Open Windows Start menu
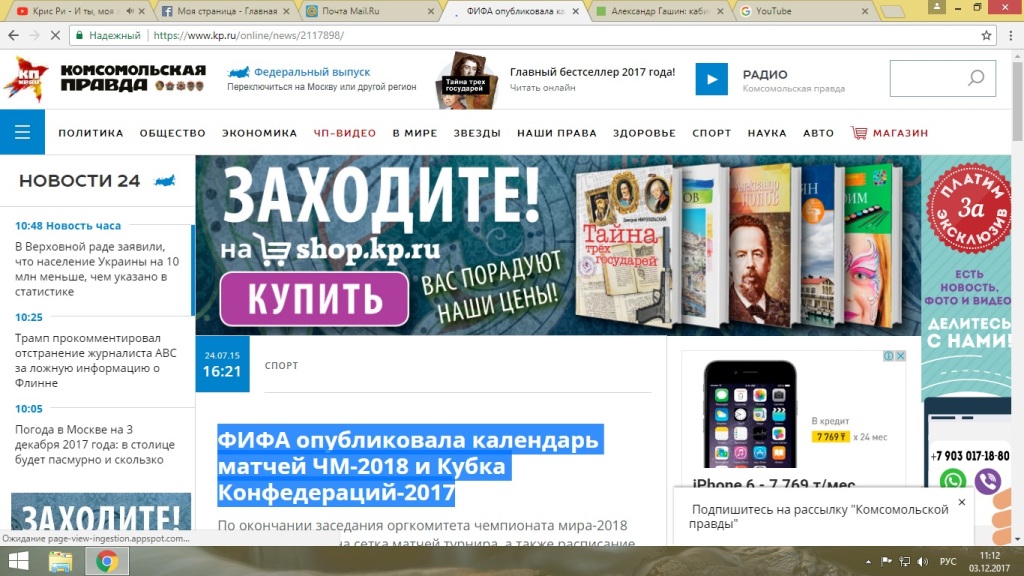Image resolution: width=1024 pixels, height=576 pixels. click(18, 561)
